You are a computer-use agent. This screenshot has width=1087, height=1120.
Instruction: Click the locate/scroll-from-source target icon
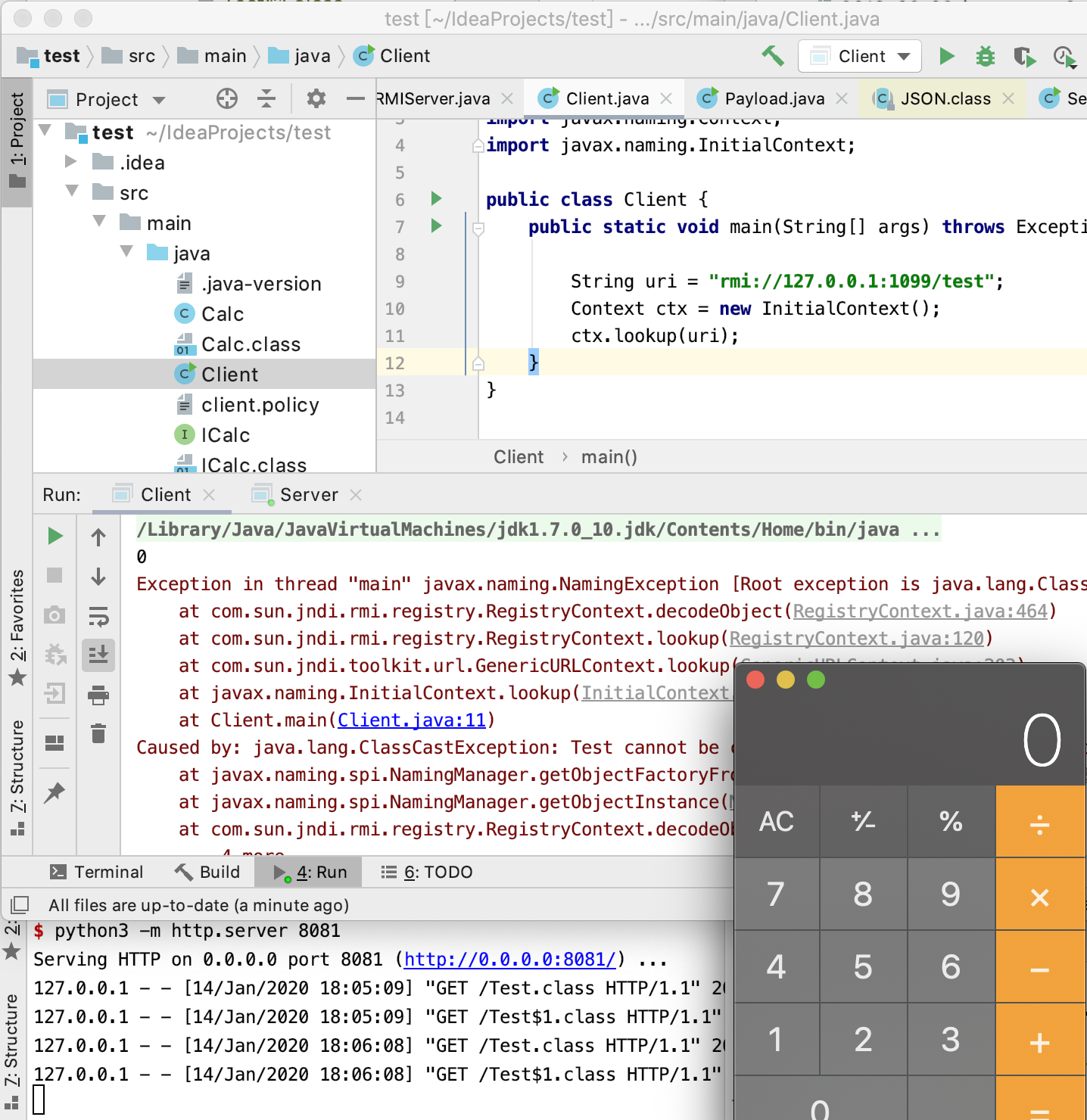[x=227, y=98]
